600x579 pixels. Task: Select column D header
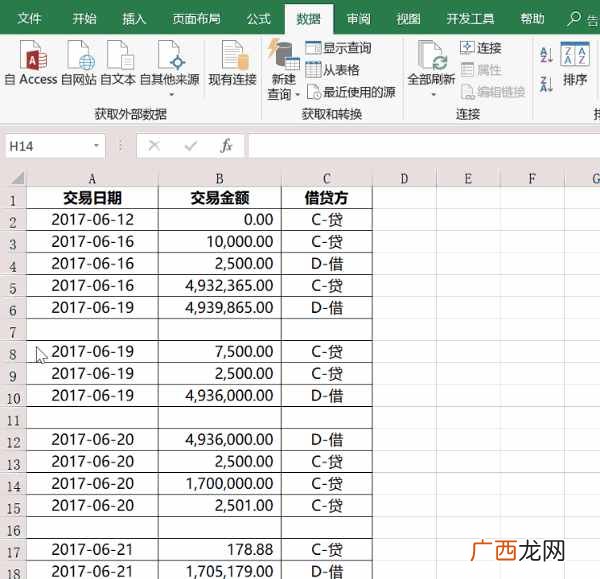(x=404, y=178)
